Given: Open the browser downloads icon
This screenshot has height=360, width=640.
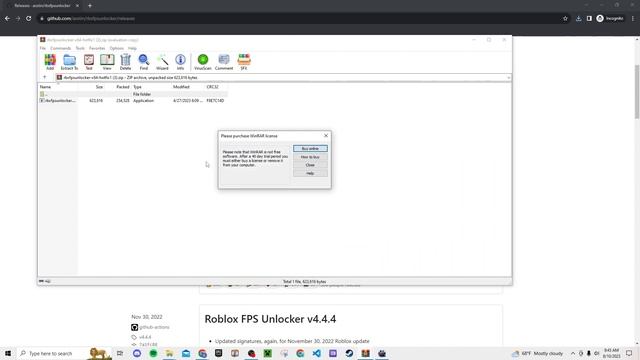Looking at the screenshot, I should pos(578,18).
